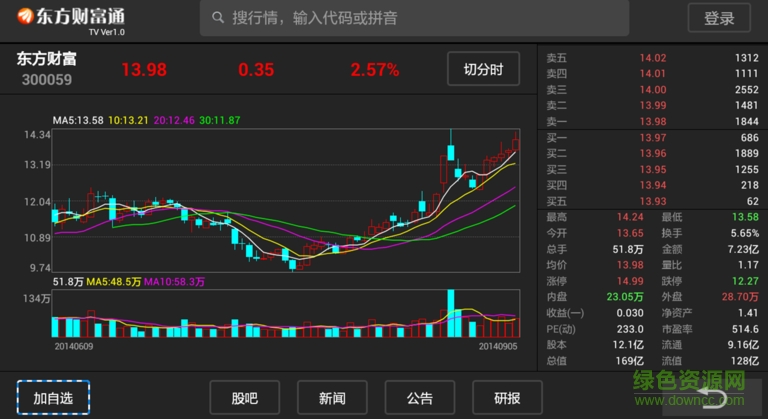Click the back arrow icon
768x419 pixels.
pyautogui.click(x=713, y=397)
